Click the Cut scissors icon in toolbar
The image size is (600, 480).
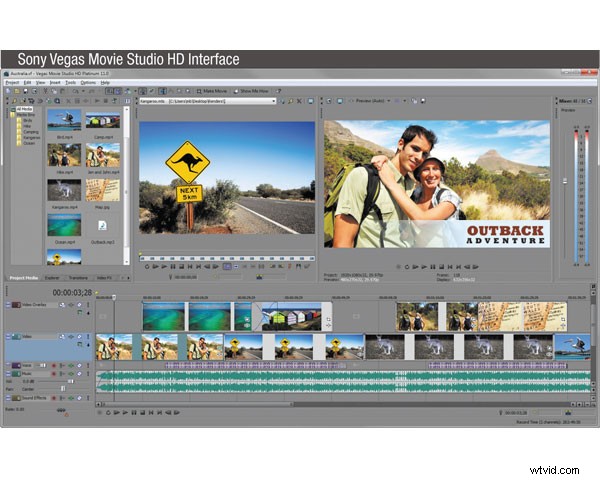click(45, 91)
